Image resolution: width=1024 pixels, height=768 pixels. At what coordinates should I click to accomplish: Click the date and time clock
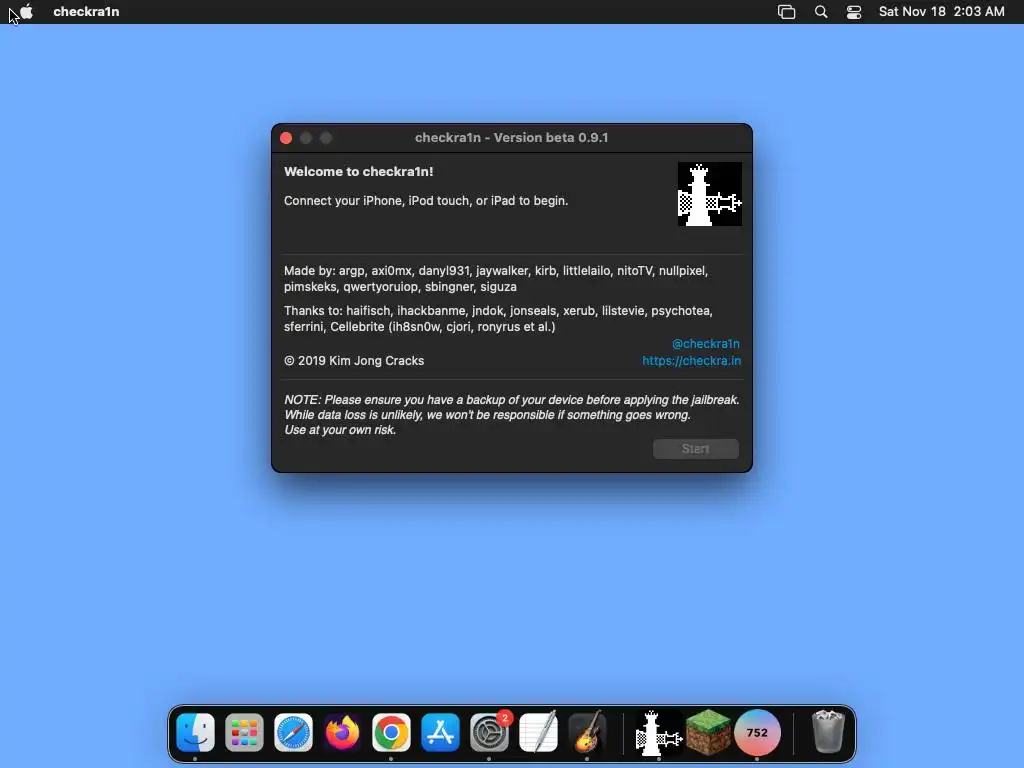941,11
